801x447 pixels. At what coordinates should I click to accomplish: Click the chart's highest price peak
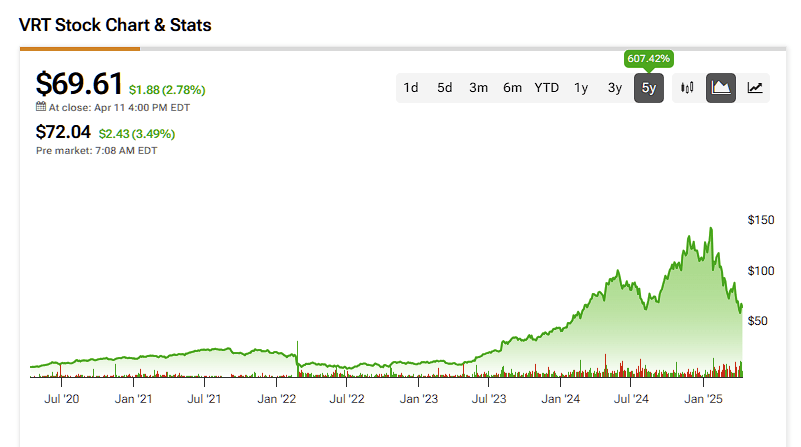pos(711,229)
